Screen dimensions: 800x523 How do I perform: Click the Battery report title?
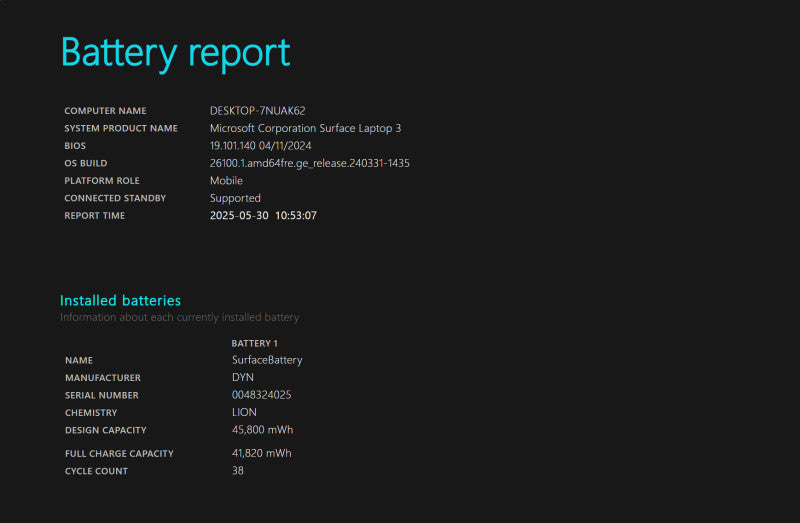176,54
